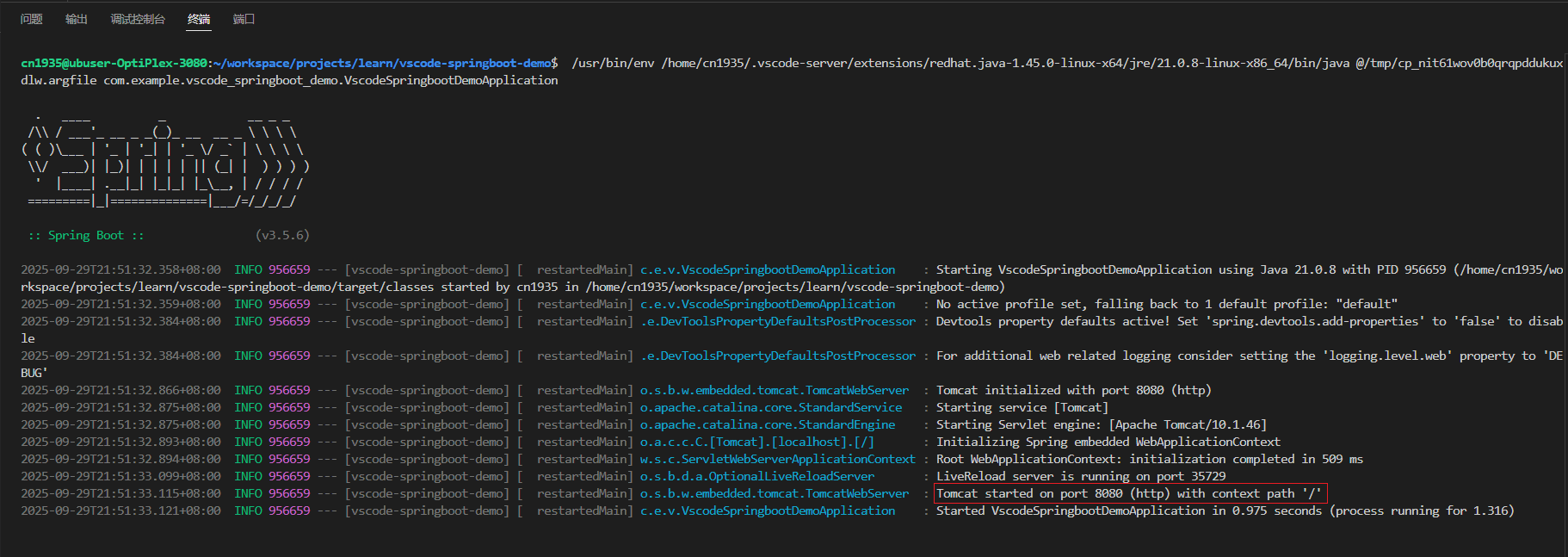Click 'Starting service [Tomcat]' message
The width and height of the screenshot is (1568, 557).
point(1022,407)
